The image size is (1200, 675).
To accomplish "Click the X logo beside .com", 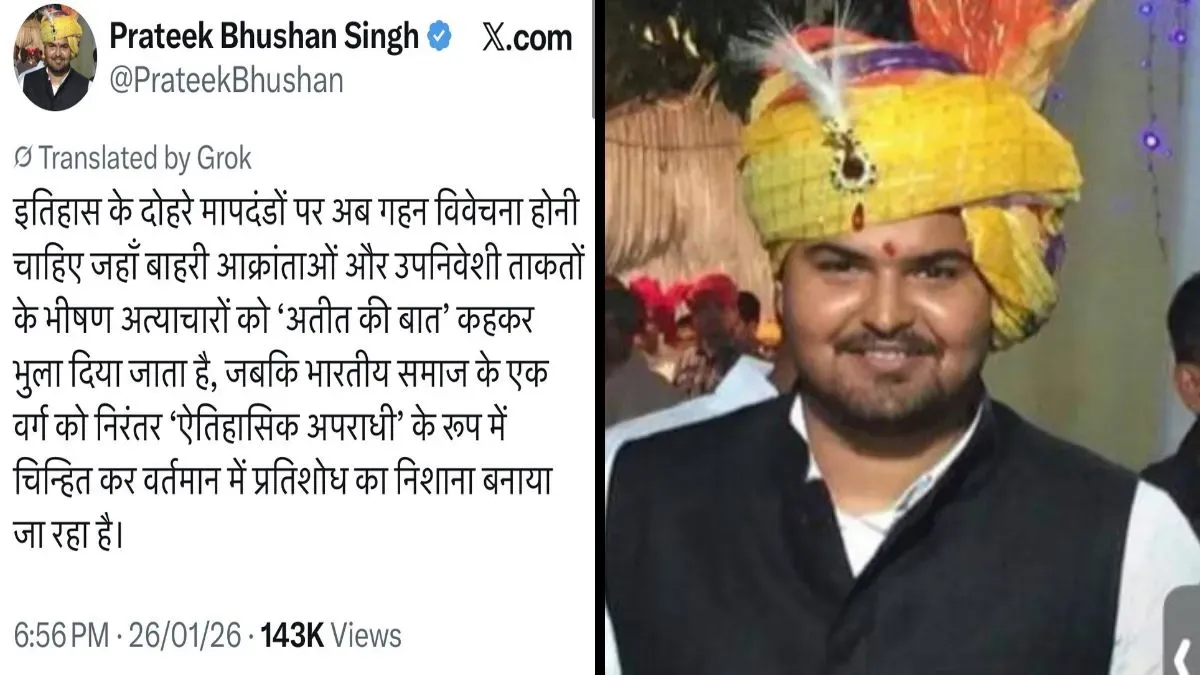I will click(497, 38).
